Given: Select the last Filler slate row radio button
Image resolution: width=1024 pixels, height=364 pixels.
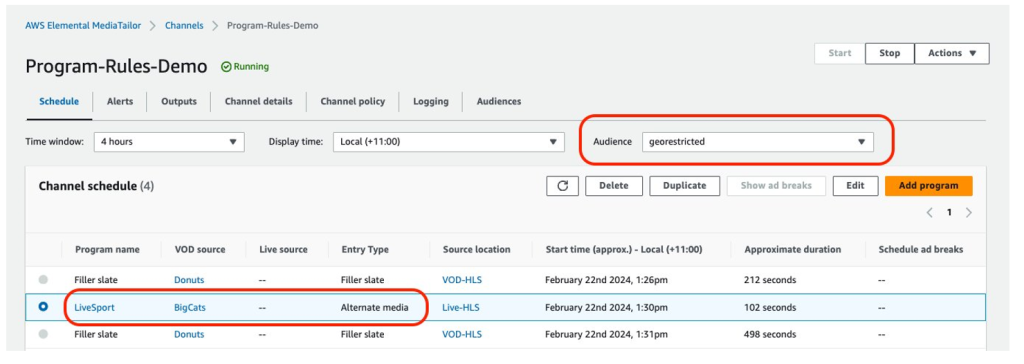Looking at the screenshot, I should (43, 334).
